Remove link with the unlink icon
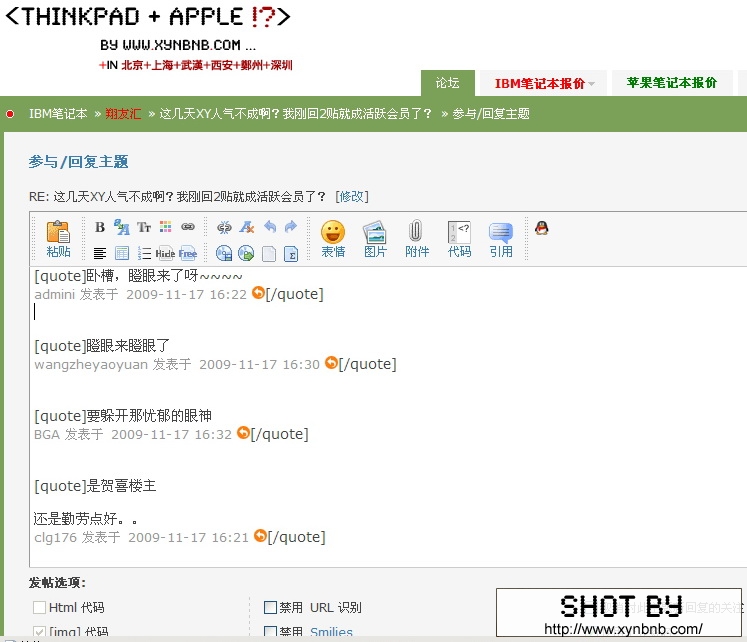The height and width of the screenshot is (642, 747). tap(224, 227)
